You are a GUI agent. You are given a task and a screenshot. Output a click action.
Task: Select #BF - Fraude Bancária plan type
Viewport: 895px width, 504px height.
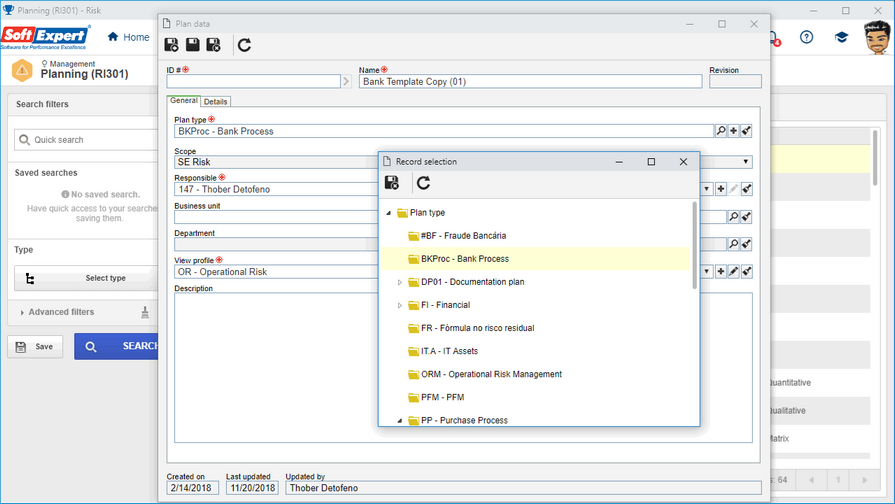pos(463,236)
